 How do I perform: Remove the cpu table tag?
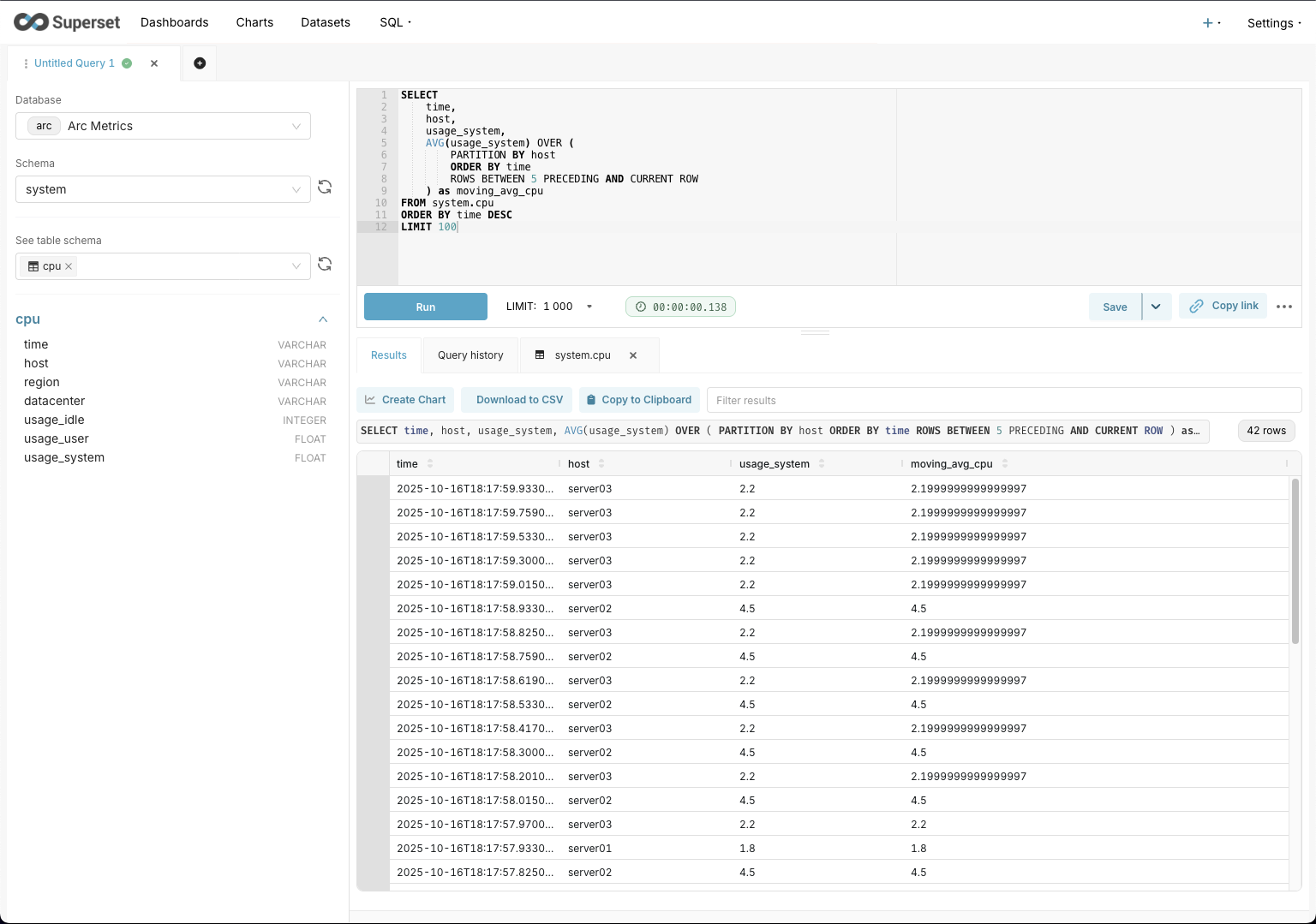pyautogui.click(x=69, y=266)
